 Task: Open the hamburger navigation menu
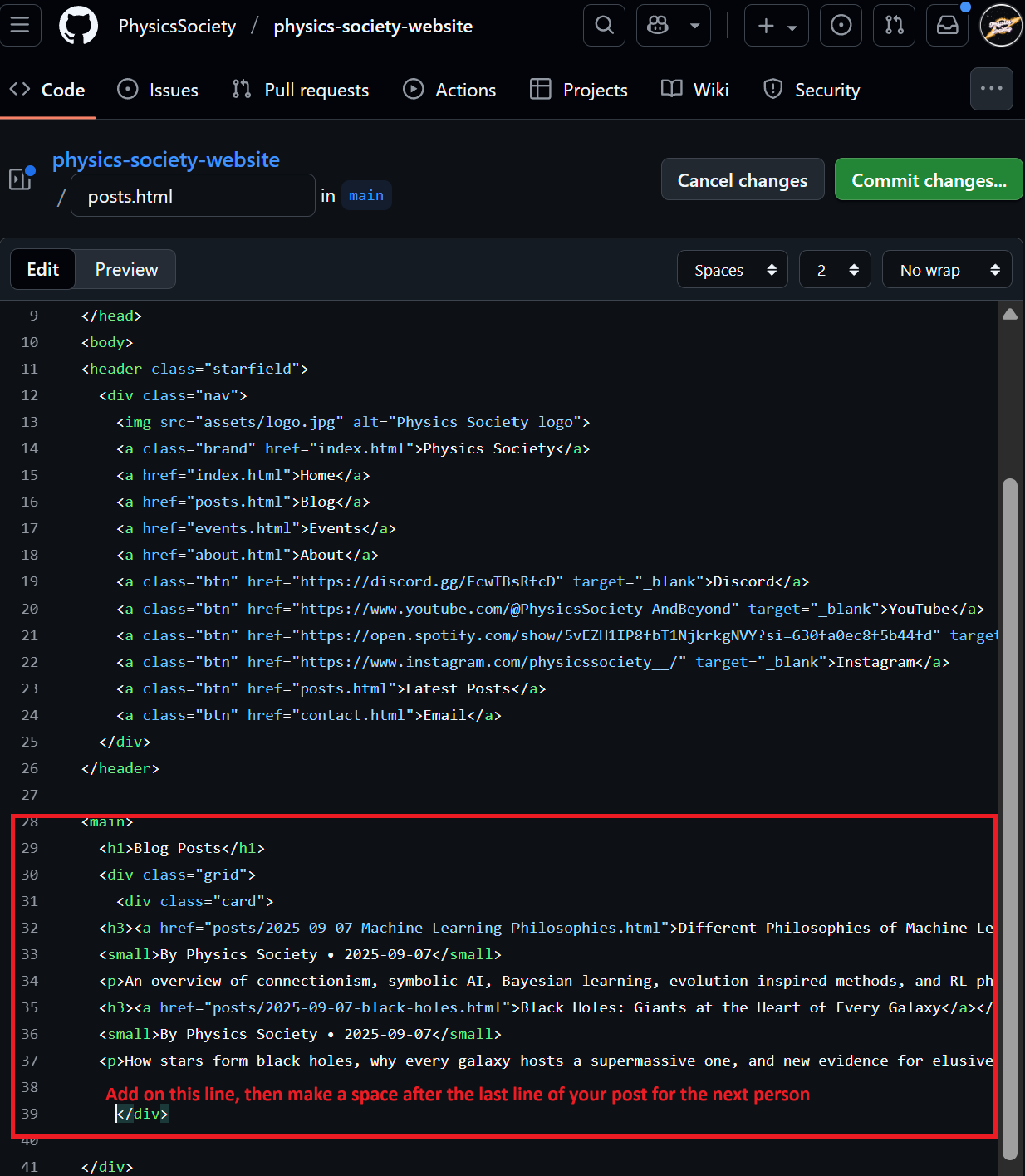point(20,25)
